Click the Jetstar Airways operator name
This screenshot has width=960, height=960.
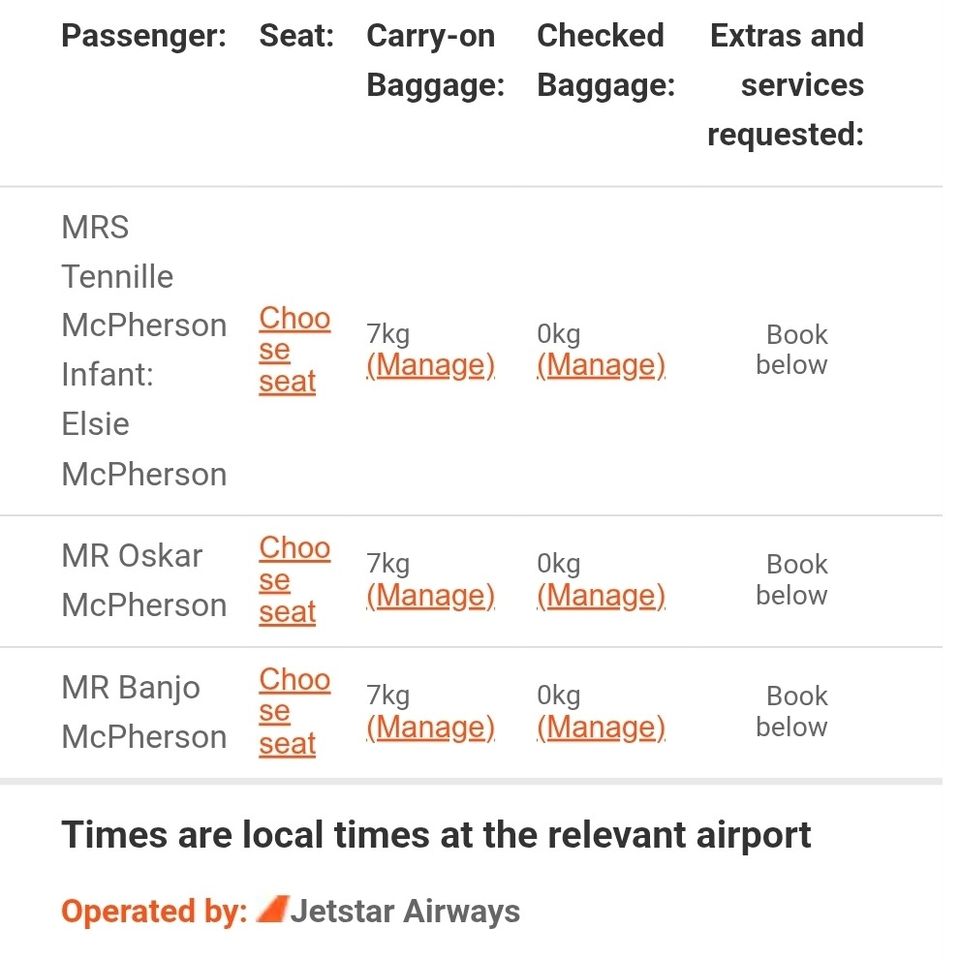[x=405, y=911]
